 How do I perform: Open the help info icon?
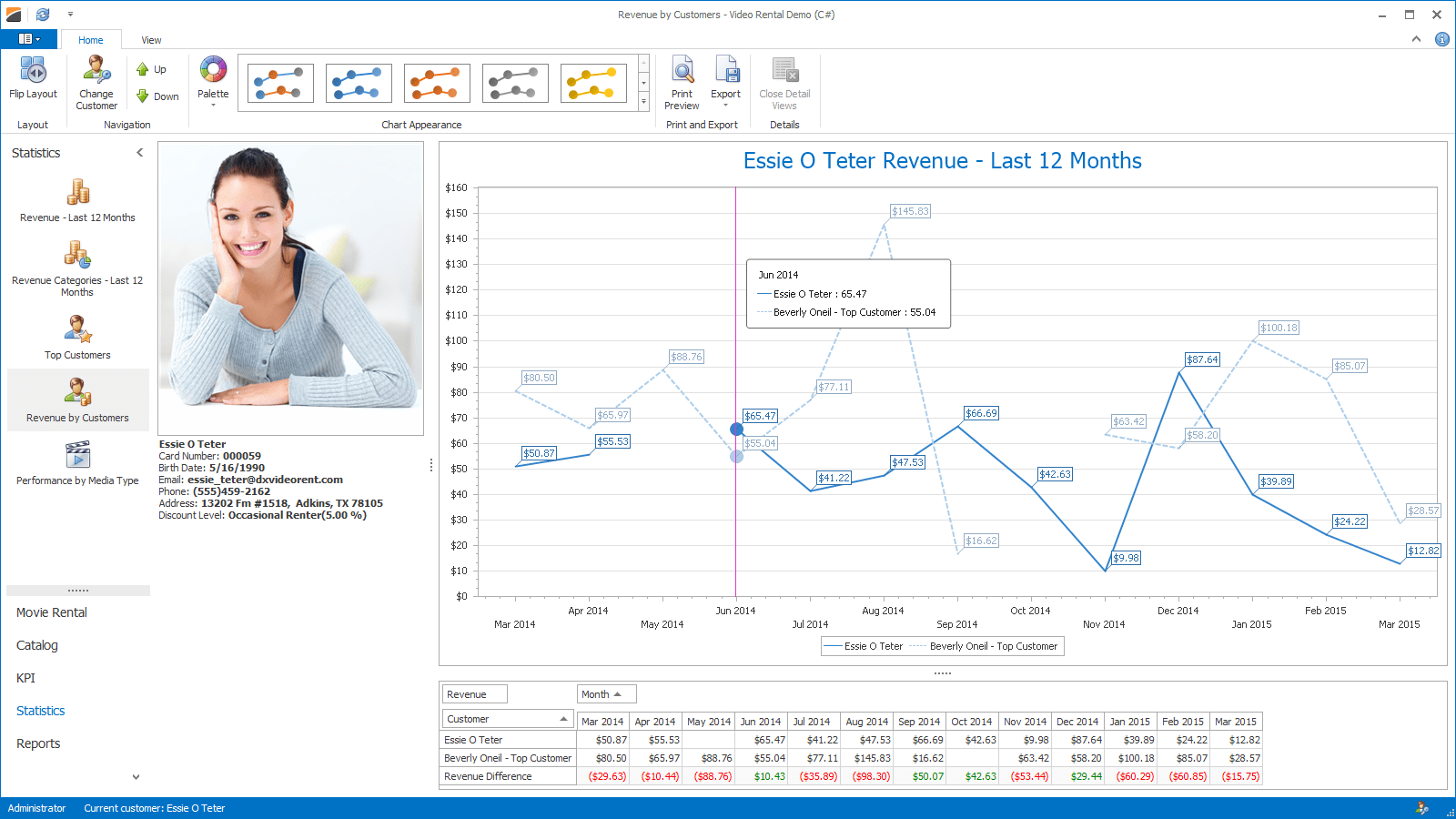1441,39
